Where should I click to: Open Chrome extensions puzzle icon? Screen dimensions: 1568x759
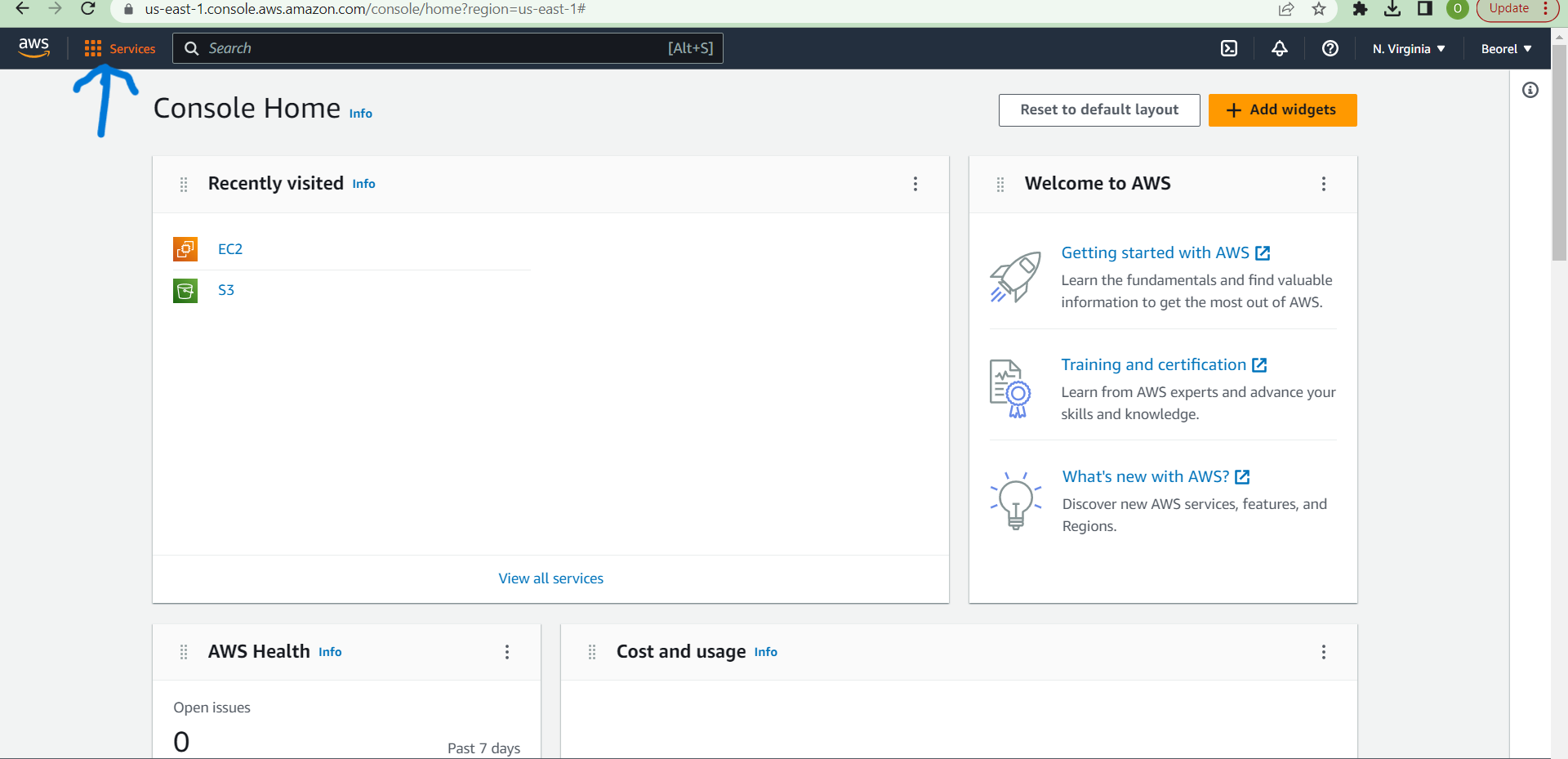[1360, 9]
